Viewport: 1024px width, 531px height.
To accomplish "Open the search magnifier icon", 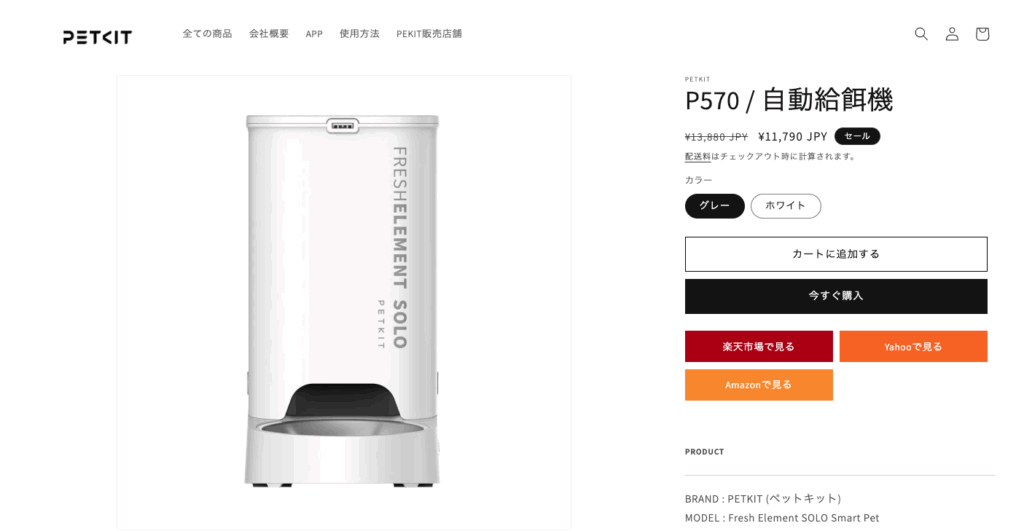I will point(921,34).
